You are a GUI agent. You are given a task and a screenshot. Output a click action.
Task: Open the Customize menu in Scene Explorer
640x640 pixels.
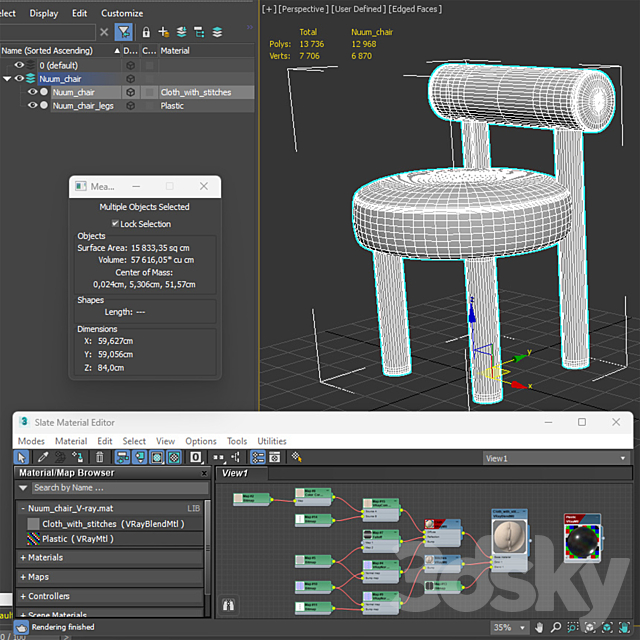pos(122,13)
